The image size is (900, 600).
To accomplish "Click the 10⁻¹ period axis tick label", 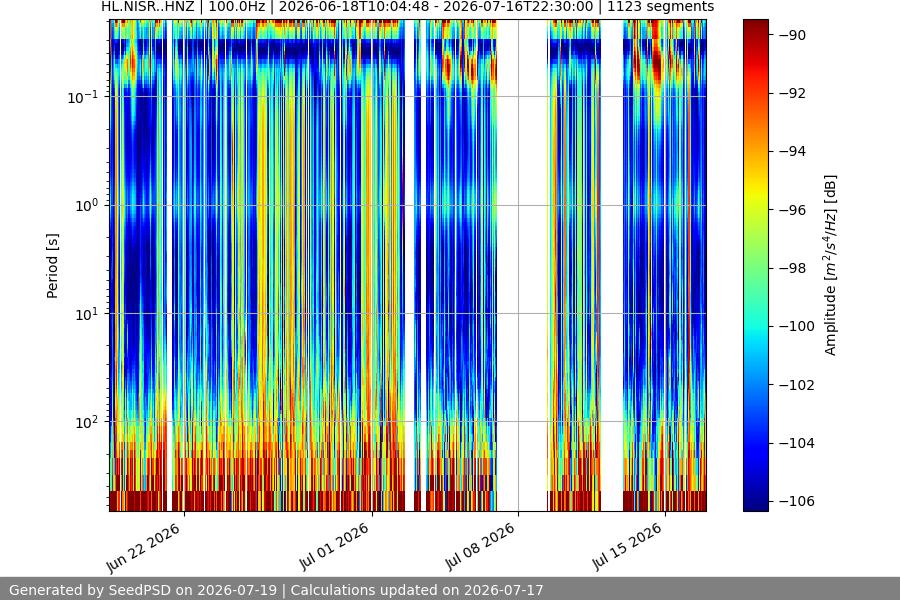I will pyautogui.click(x=82, y=96).
